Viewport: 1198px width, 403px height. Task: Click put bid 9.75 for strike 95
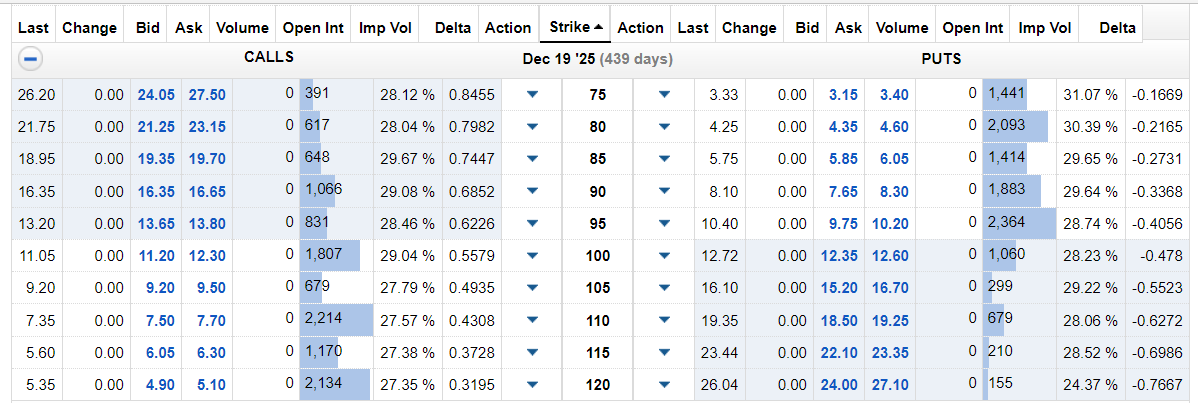click(844, 223)
